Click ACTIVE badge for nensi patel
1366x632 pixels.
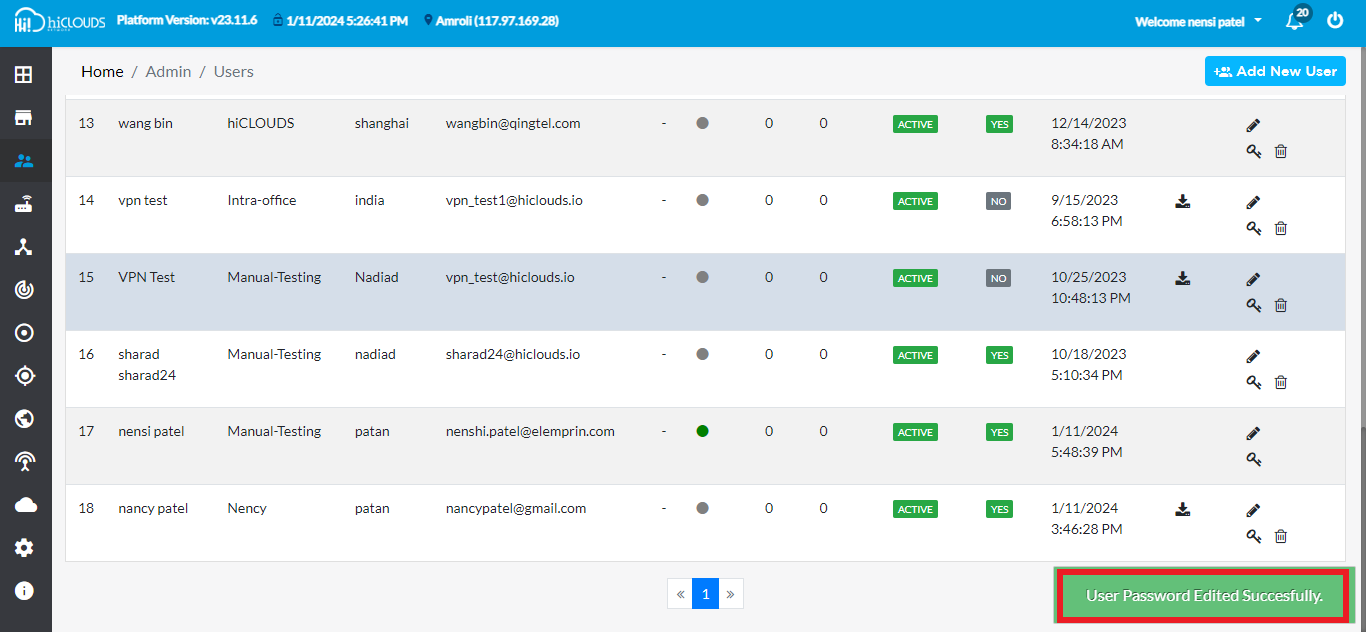point(915,432)
